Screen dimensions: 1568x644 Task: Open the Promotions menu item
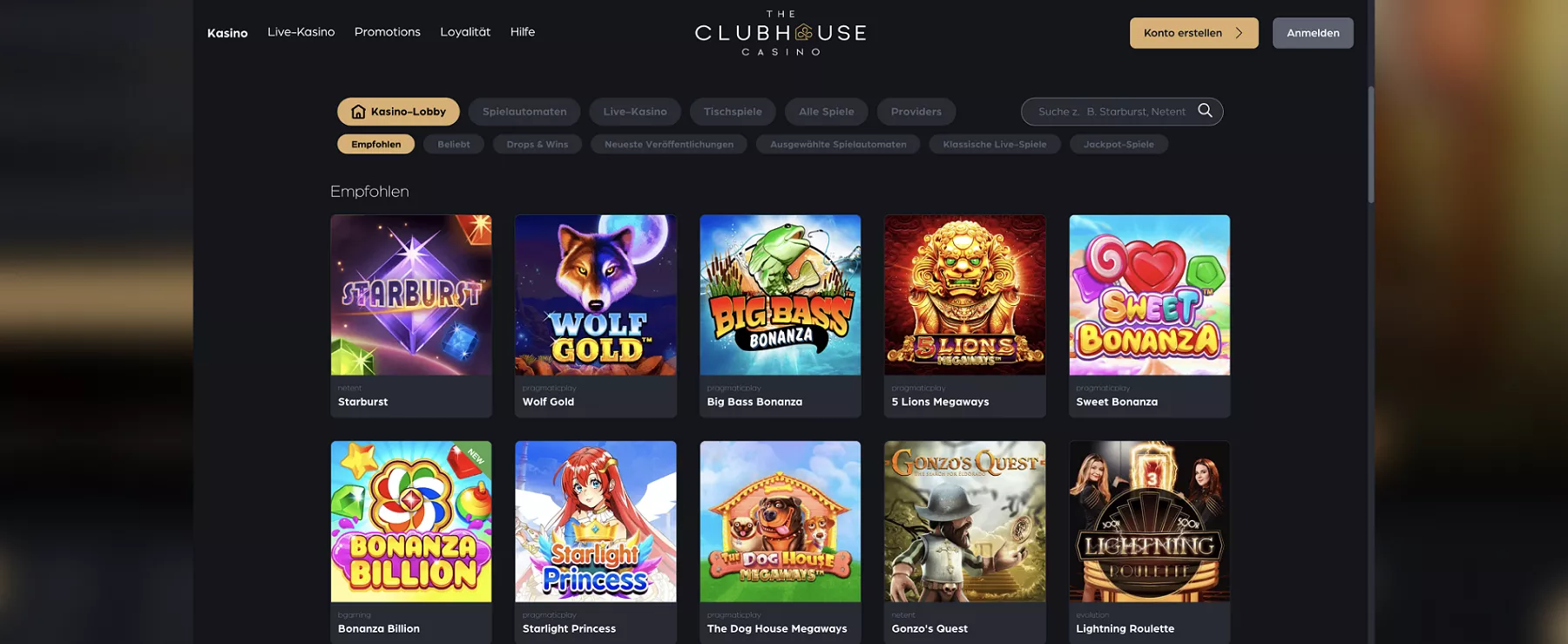coord(388,32)
